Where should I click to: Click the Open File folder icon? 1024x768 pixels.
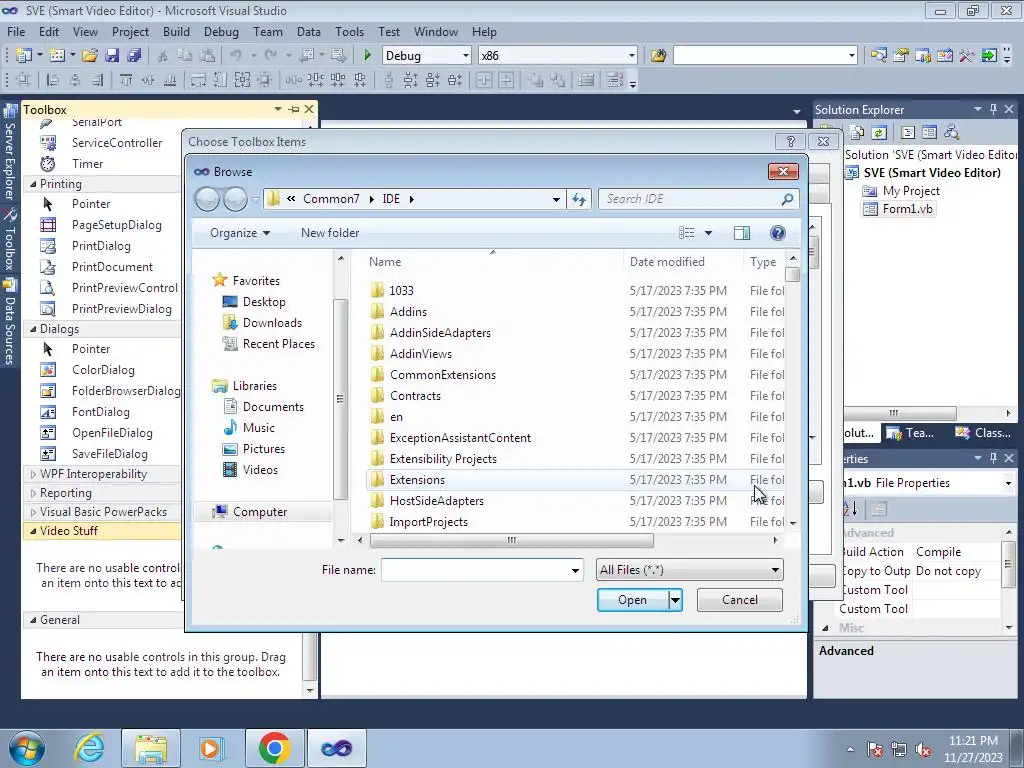pos(90,56)
